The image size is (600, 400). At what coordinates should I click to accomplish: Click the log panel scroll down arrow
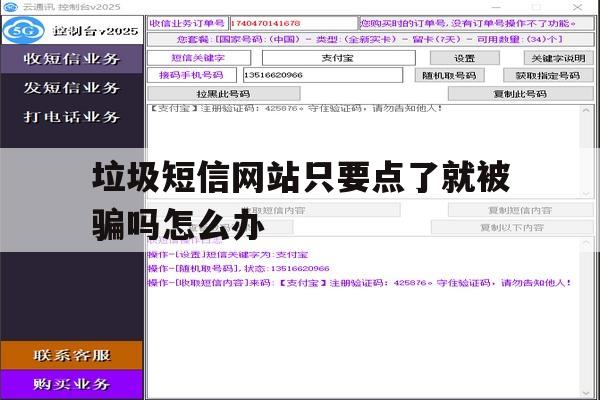click(x=586, y=393)
